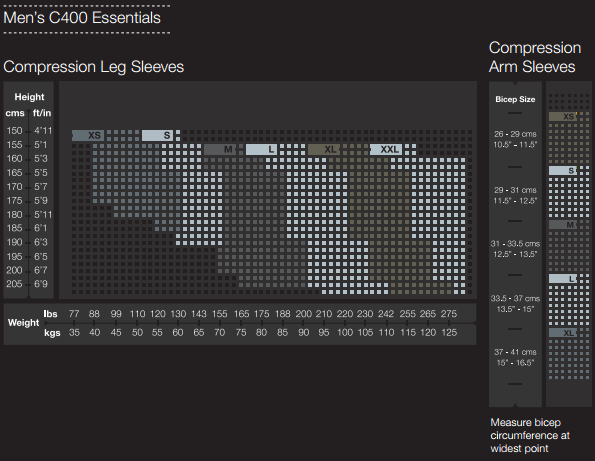Click the 13.5" - 15" bicep range
This screenshot has width=595, height=461.
[515, 309]
